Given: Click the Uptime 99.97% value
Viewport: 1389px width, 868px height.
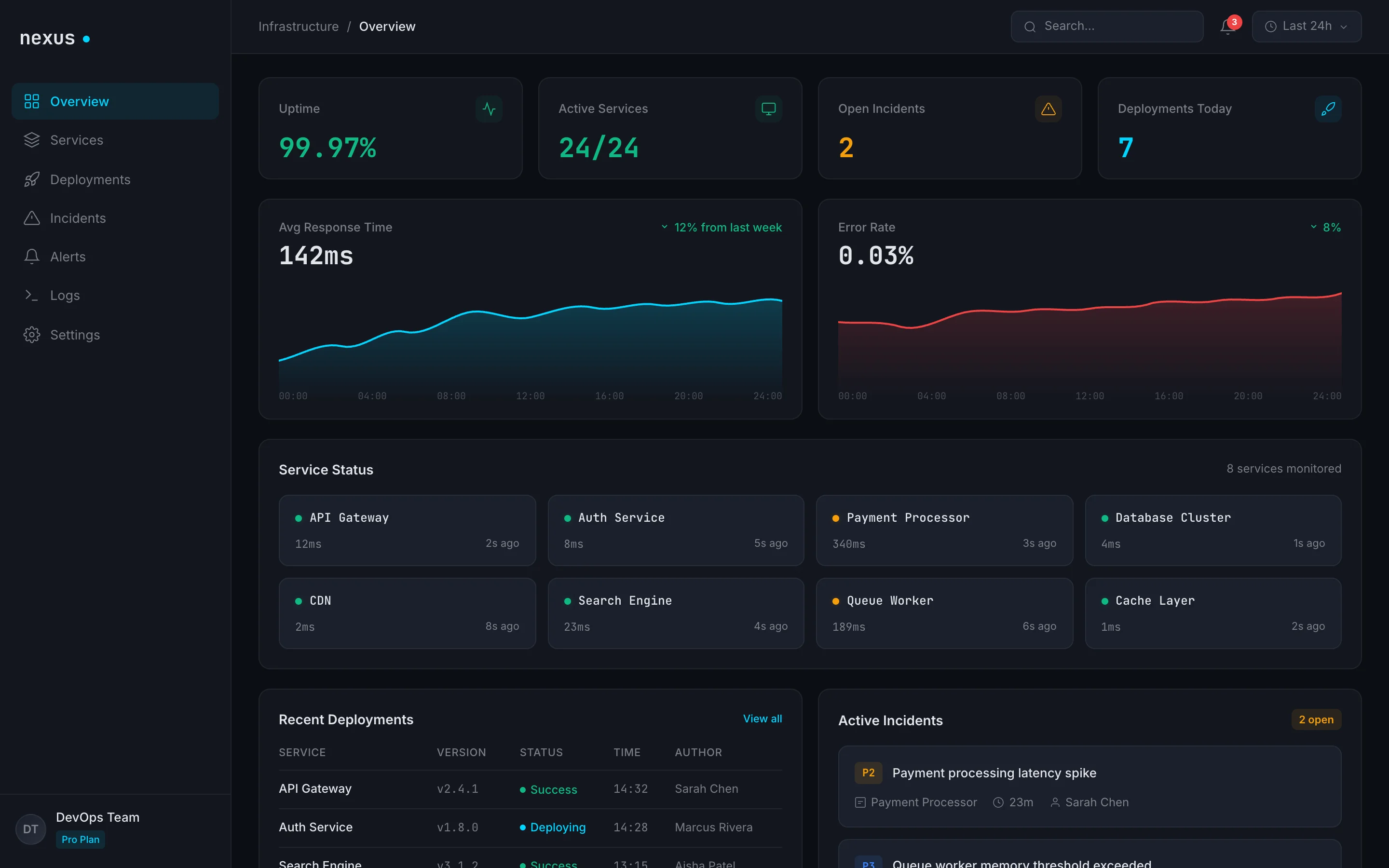Looking at the screenshot, I should point(328,148).
